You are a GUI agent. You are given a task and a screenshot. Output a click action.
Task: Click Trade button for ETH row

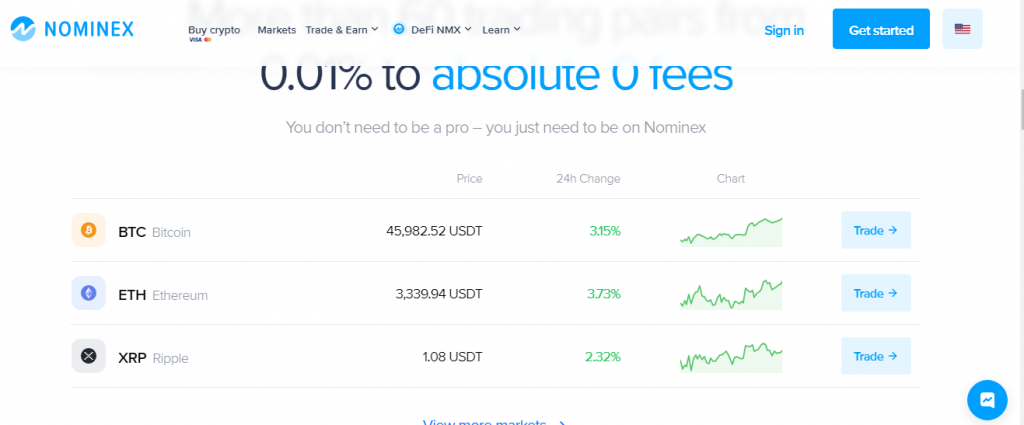click(876, 293)
